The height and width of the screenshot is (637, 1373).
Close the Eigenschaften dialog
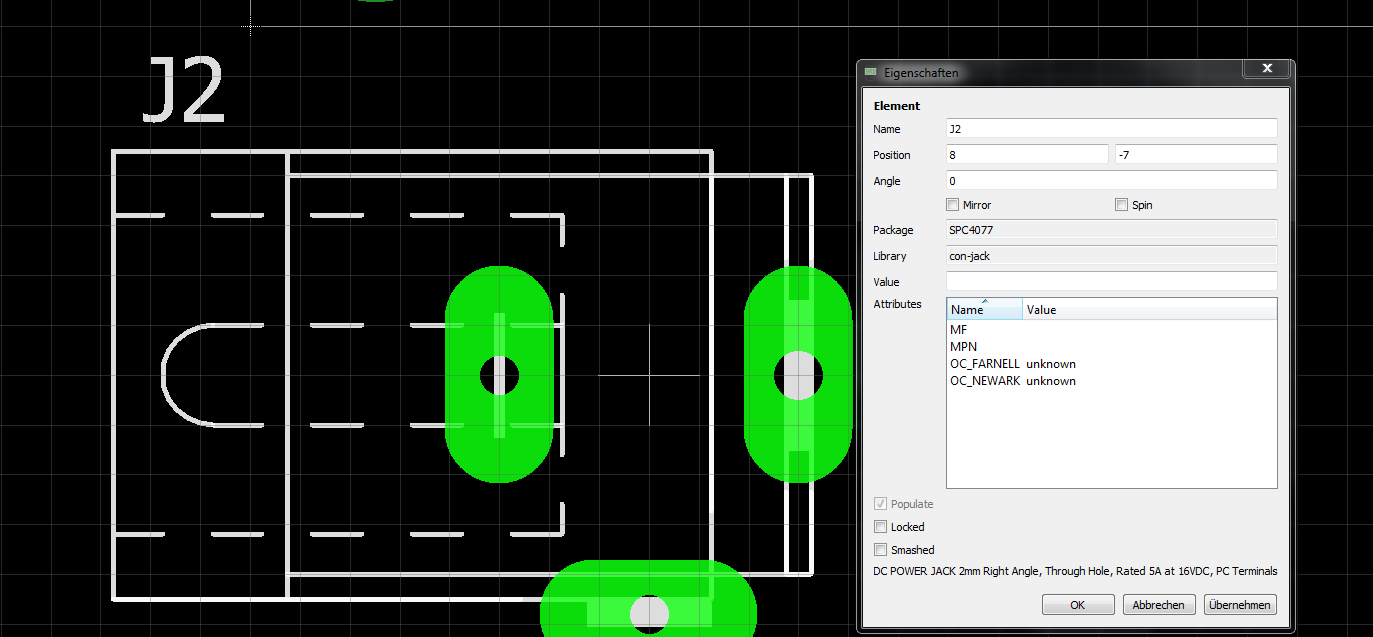pos(1267,69)
